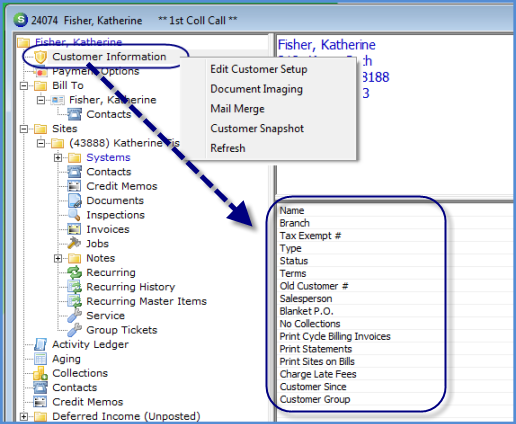Select Document Imaging from the context menu
Screen dimensions: 516x424
coord(256,89)
